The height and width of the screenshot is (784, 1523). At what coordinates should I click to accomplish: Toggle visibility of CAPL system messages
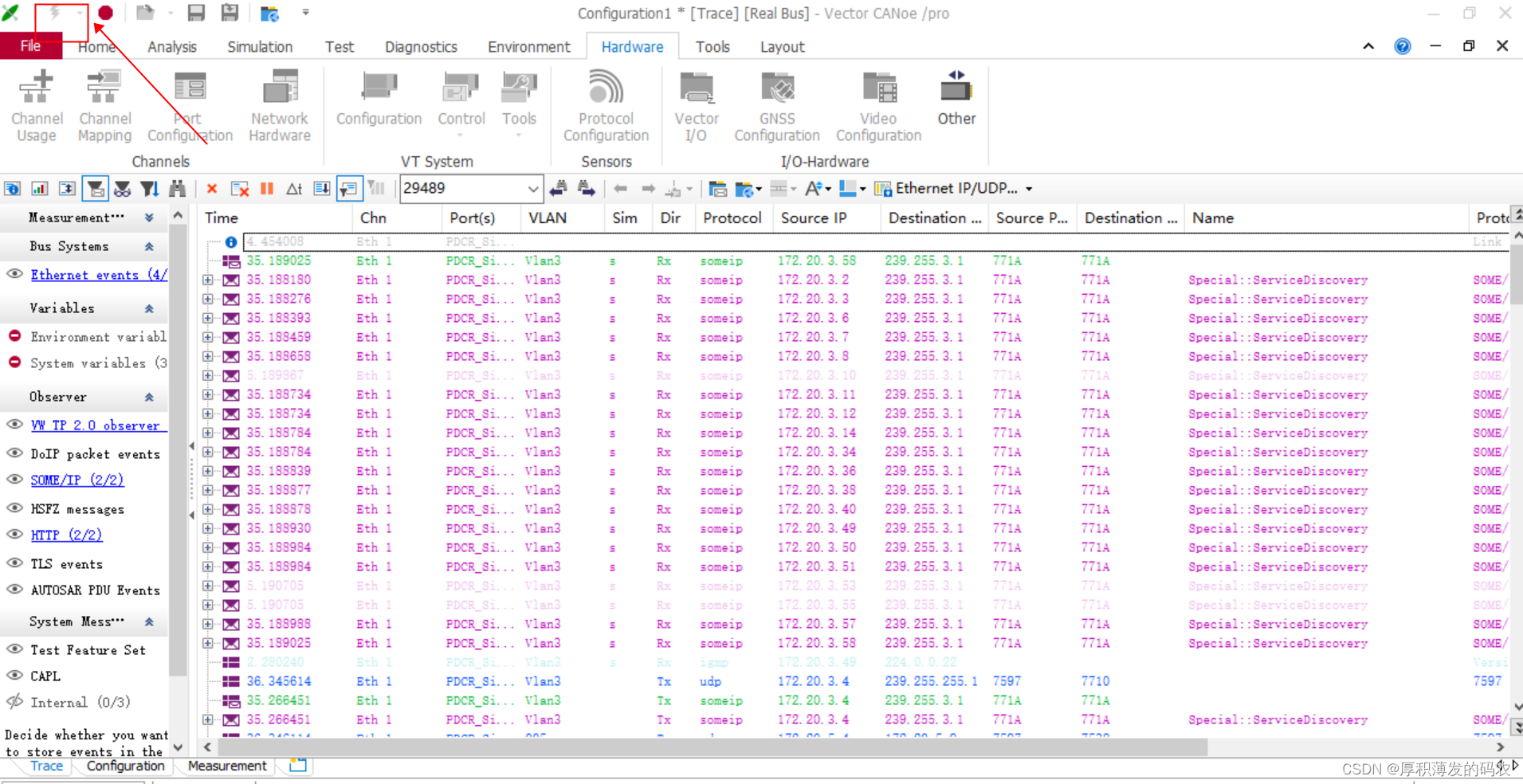click(x=14, y=676)
